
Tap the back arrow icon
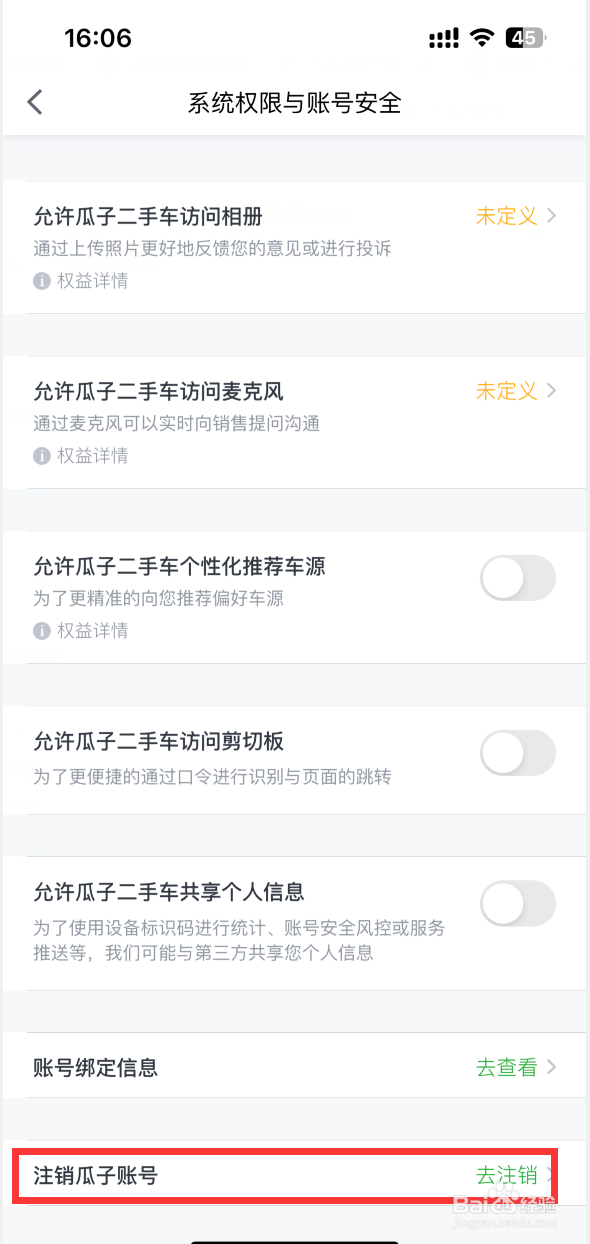[35, 102]
